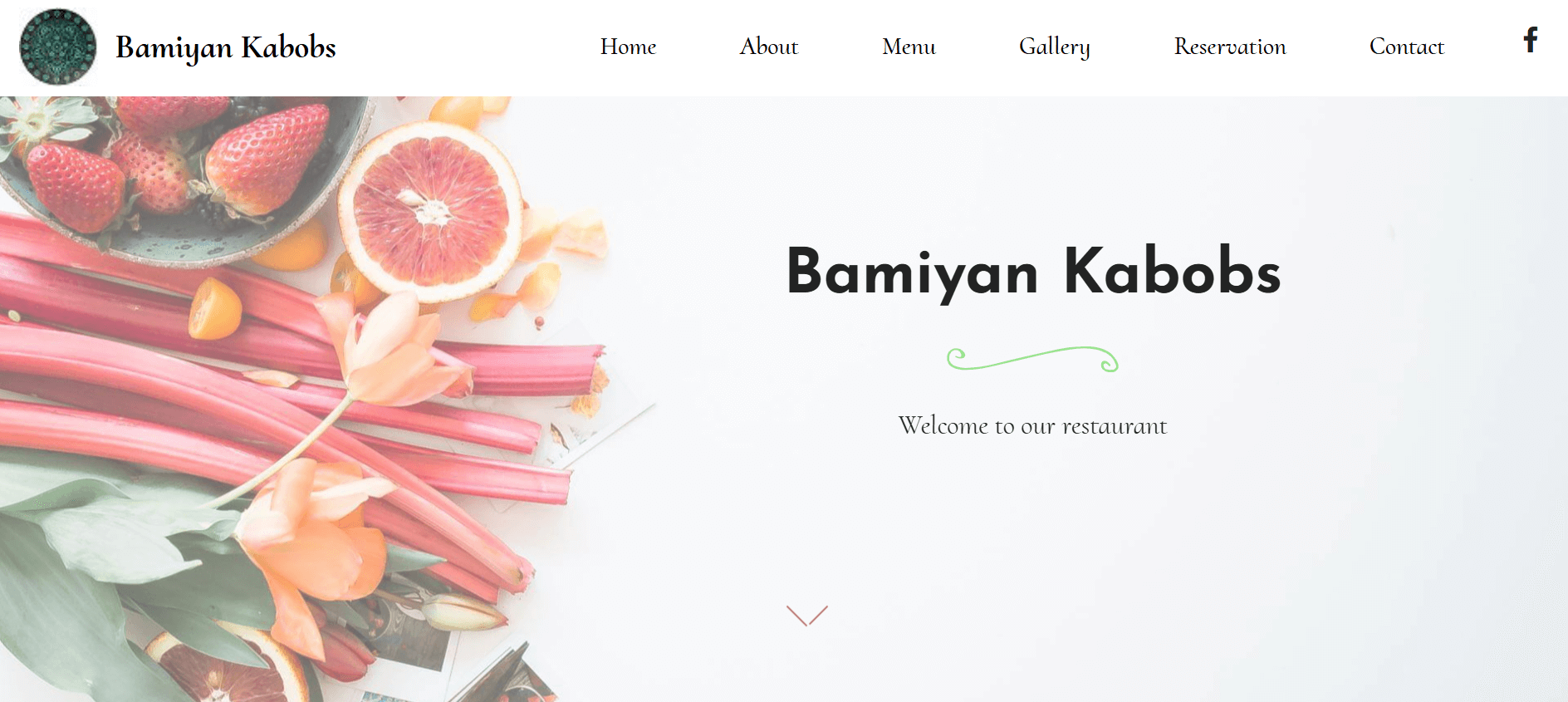The image size is (1568, 702).
Task: Select Menu in the navigation bar
Action: [909, 47]
